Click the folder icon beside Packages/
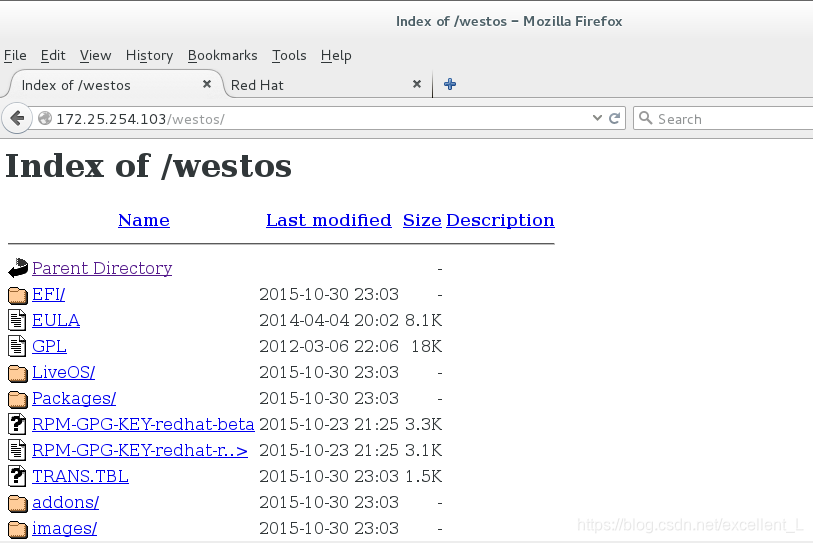 click(x=18, y=399)
